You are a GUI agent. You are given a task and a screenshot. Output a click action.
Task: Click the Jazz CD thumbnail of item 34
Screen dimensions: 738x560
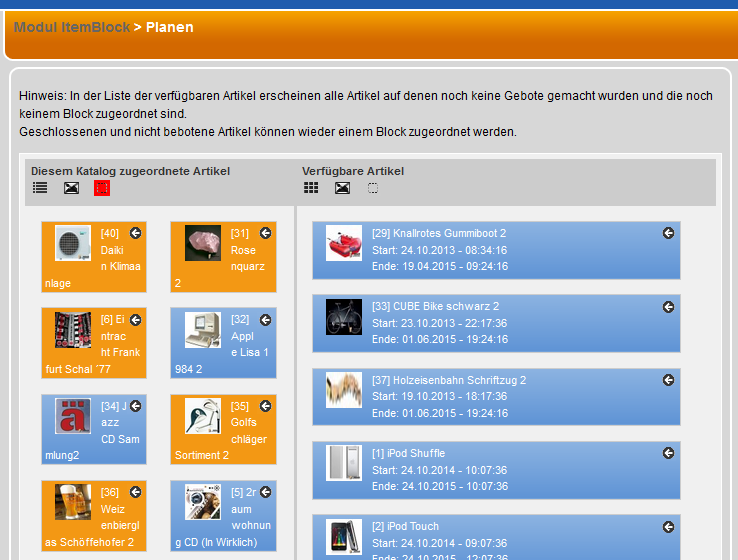coord(73,416)
